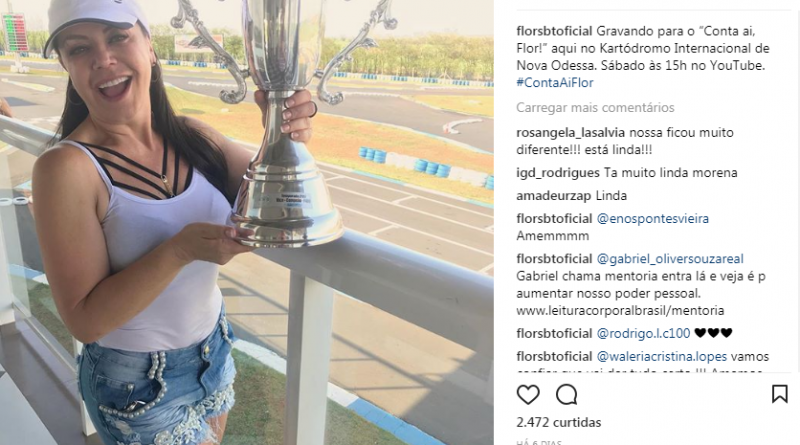Viewport: 800px width, 445px height.
Task: Click florsbtoficial beside the Gabriel mentoria reply
Action: tap(554, 259)
